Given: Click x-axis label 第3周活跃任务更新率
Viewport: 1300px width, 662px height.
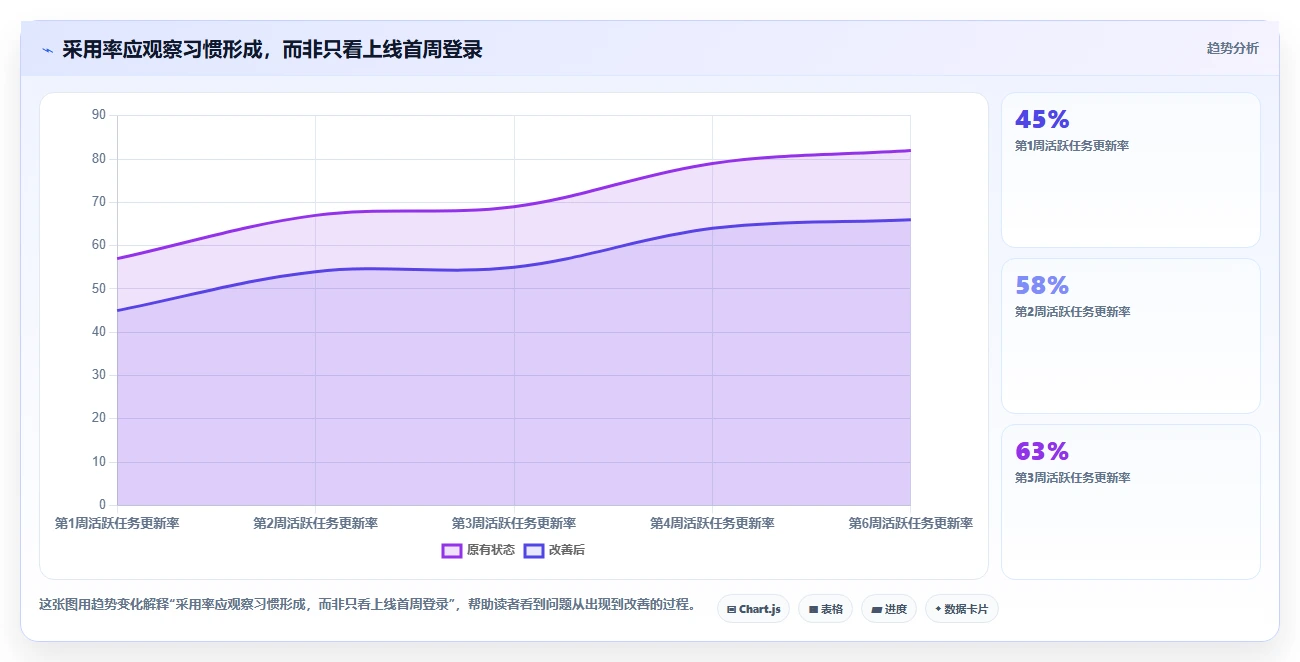Looking at the screenshot, I should coord(514,523).
